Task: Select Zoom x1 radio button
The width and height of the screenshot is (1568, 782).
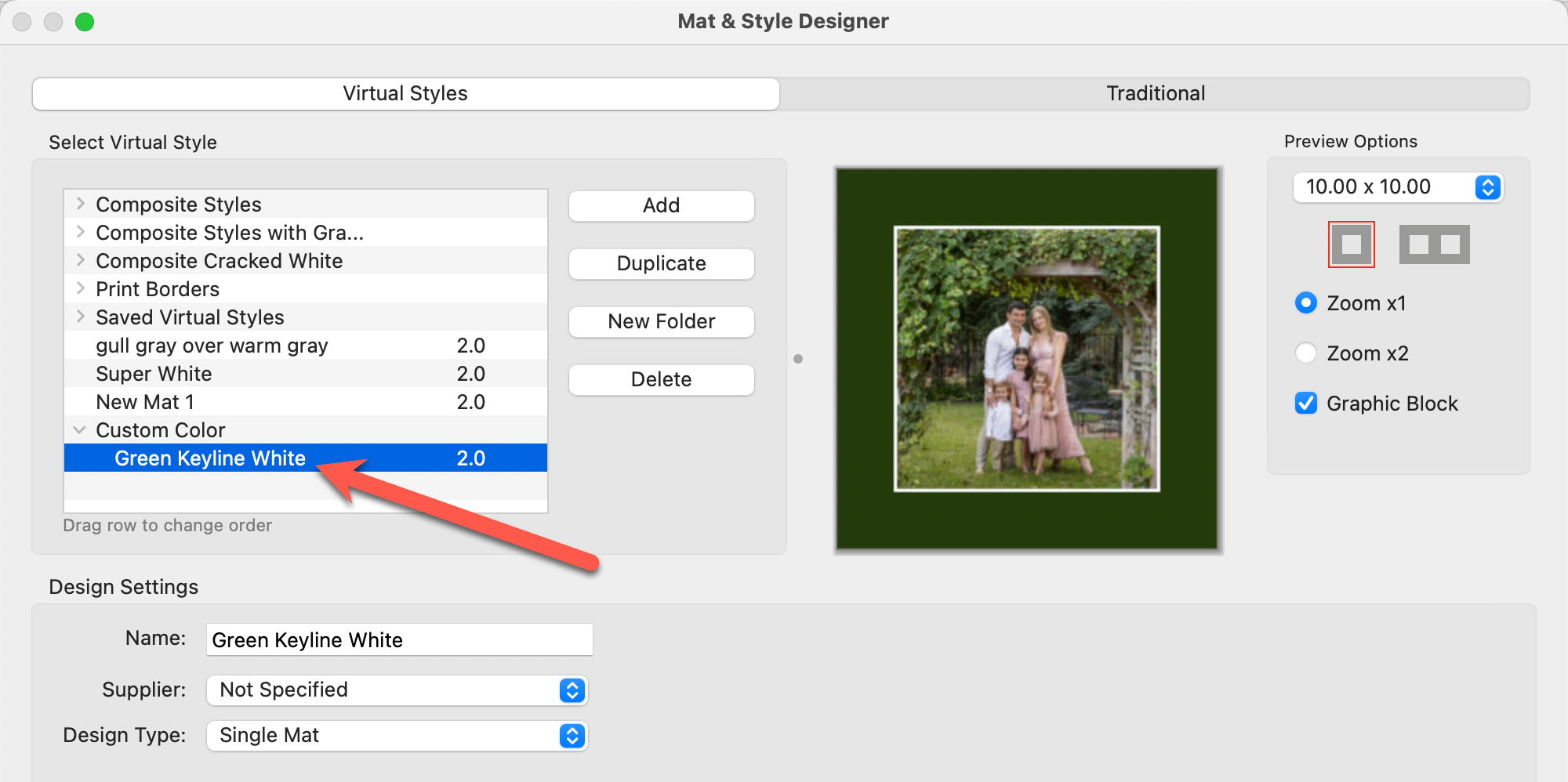Action: point(1306,303)
